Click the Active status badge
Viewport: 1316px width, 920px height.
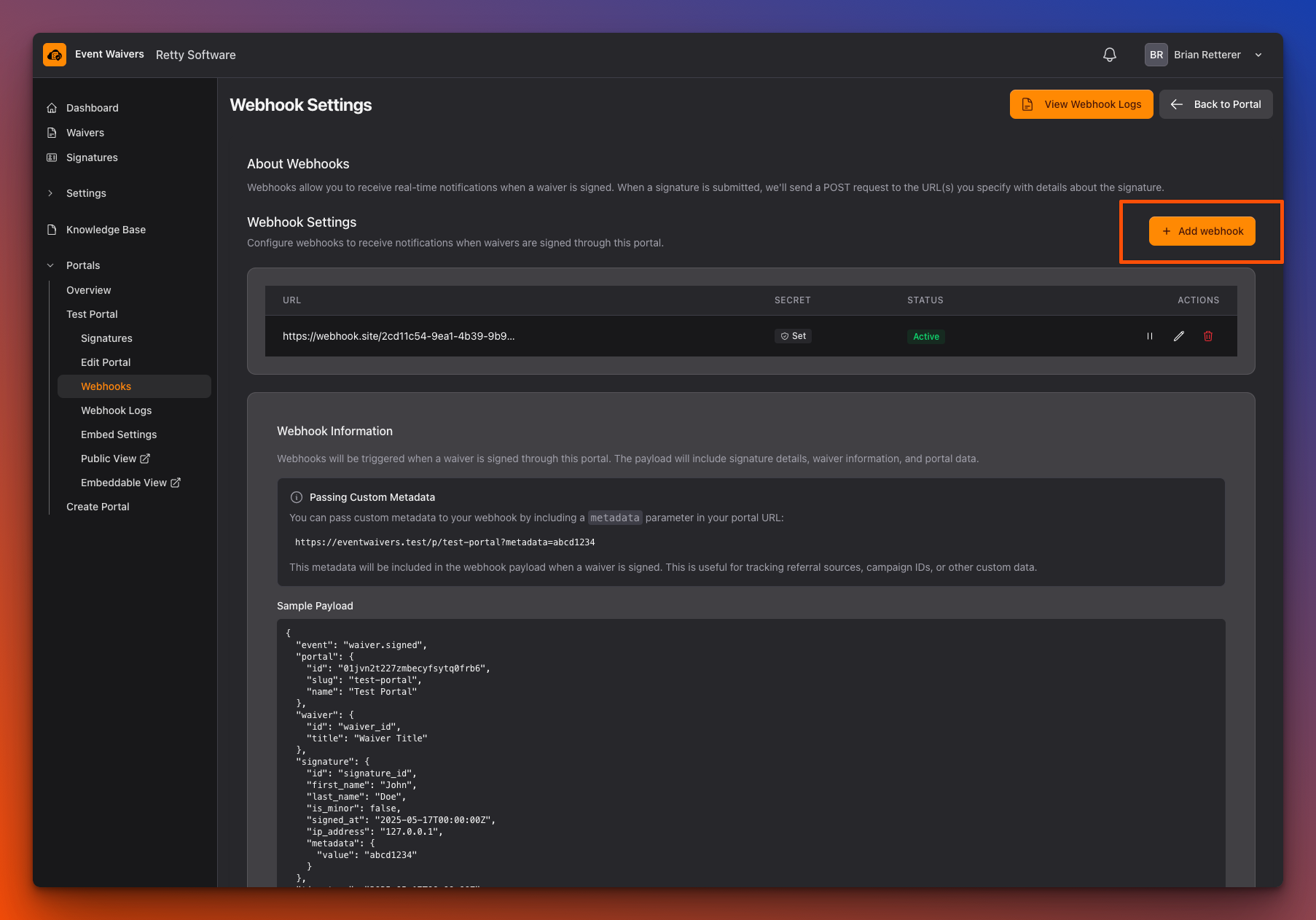coord(925,336)
